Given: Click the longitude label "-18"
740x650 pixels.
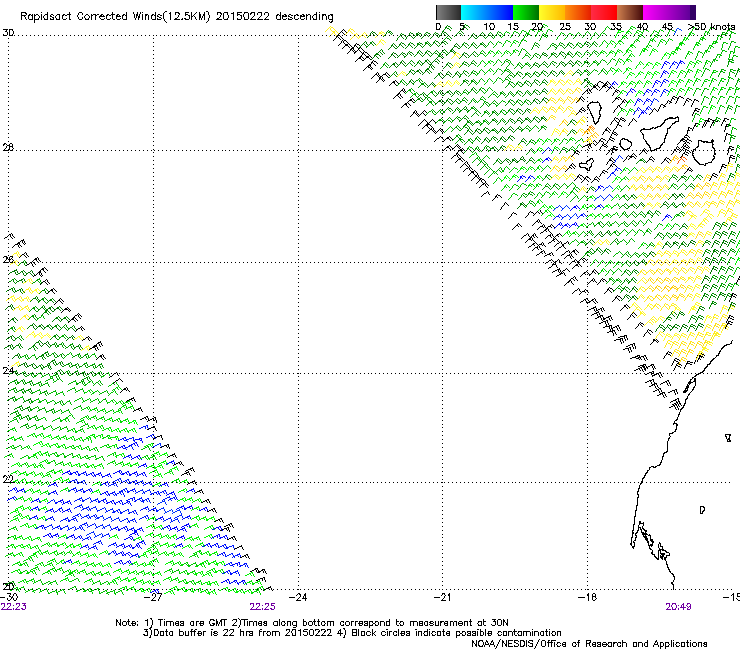Looking at the screenshot, I should click(587, 597).
